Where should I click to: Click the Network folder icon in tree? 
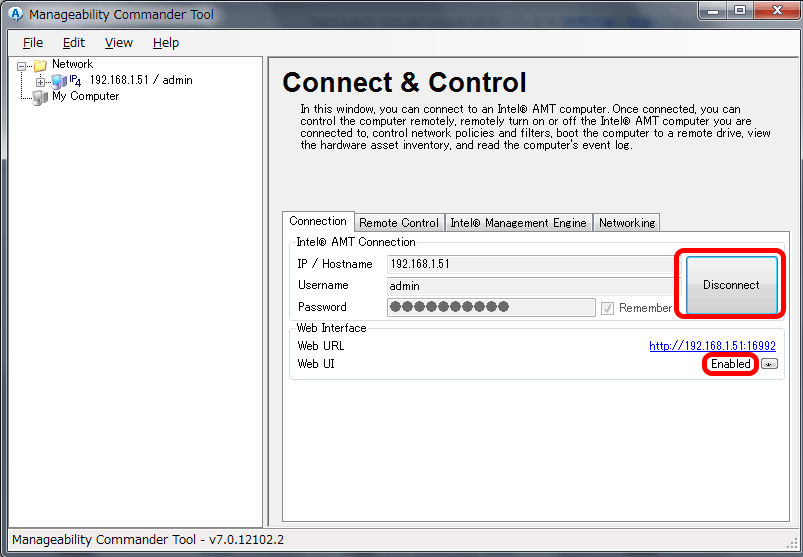[40, 65]
